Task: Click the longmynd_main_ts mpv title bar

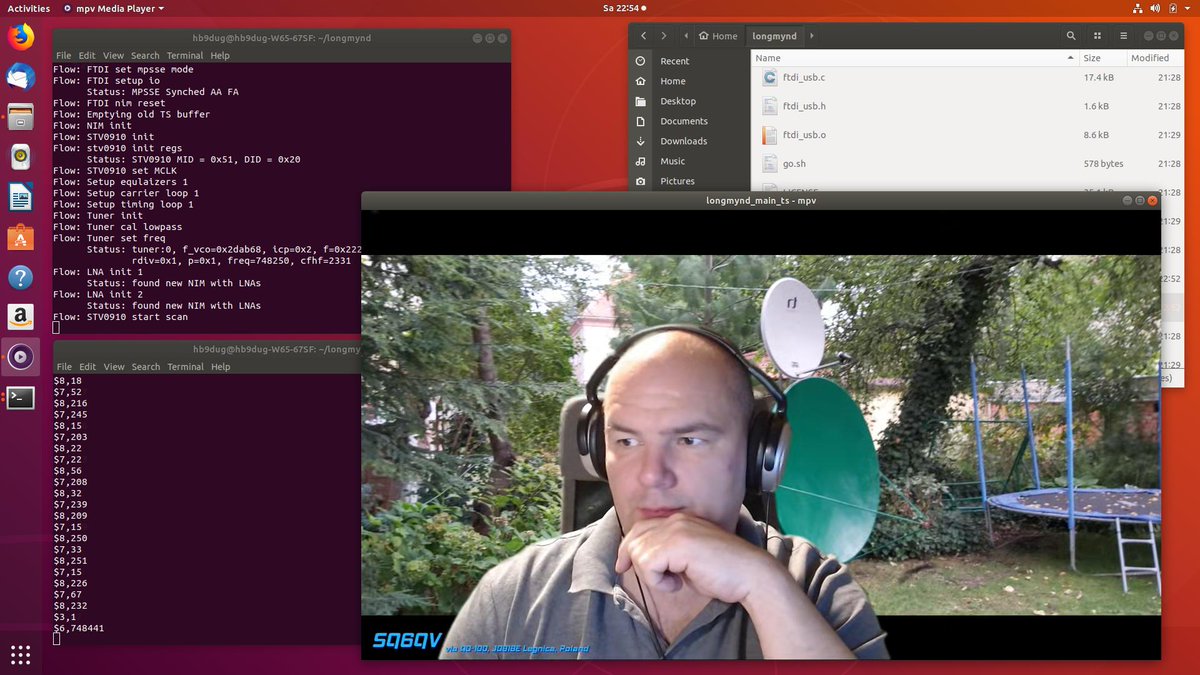Action: 761,201
